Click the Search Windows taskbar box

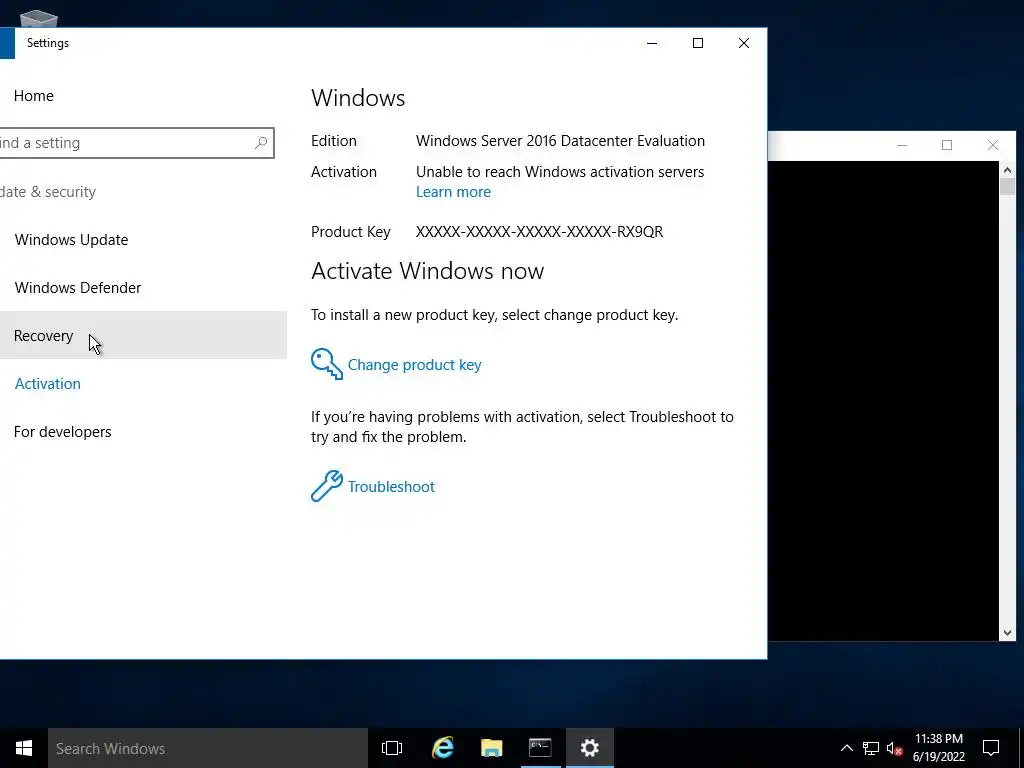208,748
